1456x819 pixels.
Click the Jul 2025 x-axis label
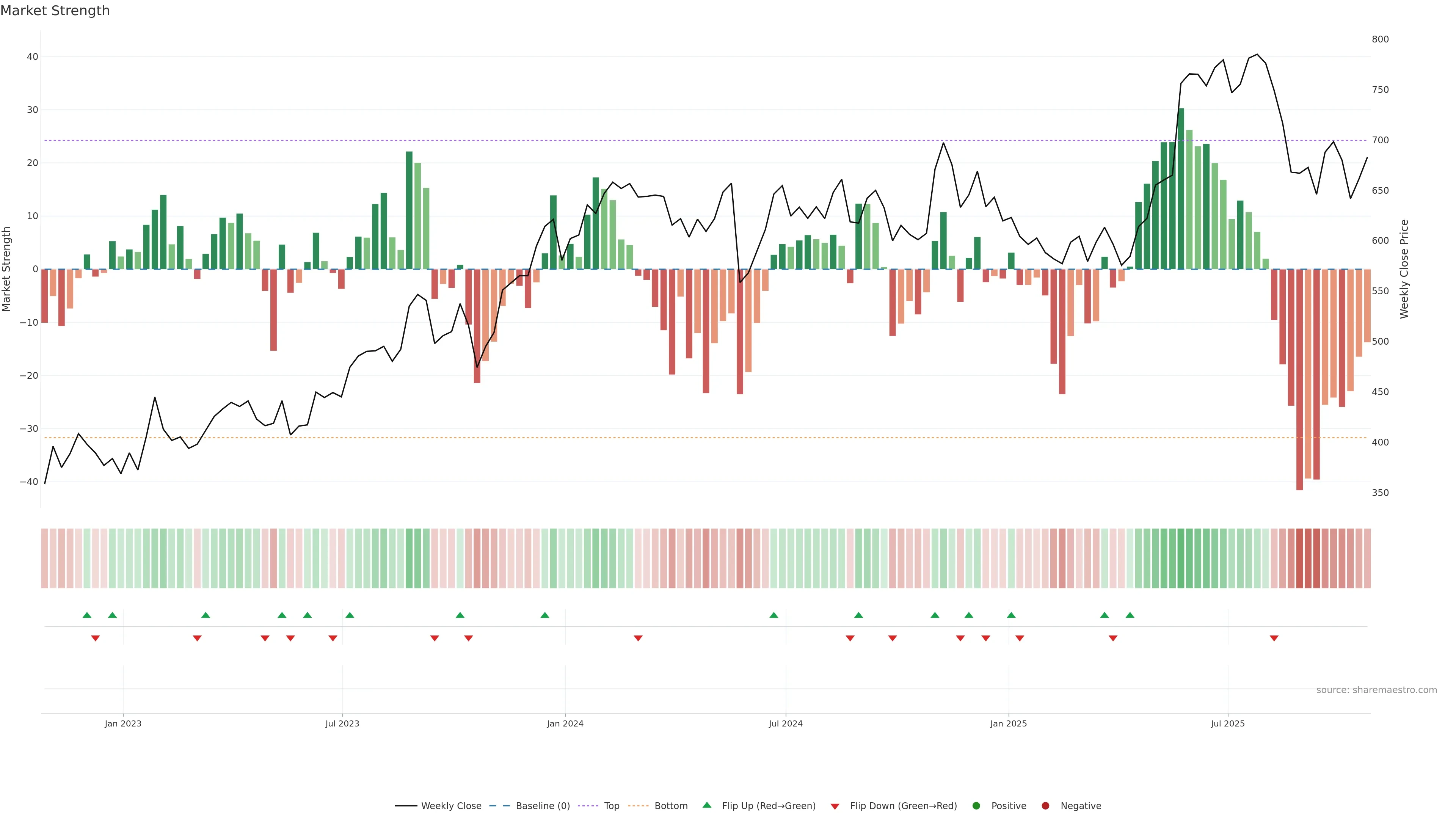coord(1228,723)
